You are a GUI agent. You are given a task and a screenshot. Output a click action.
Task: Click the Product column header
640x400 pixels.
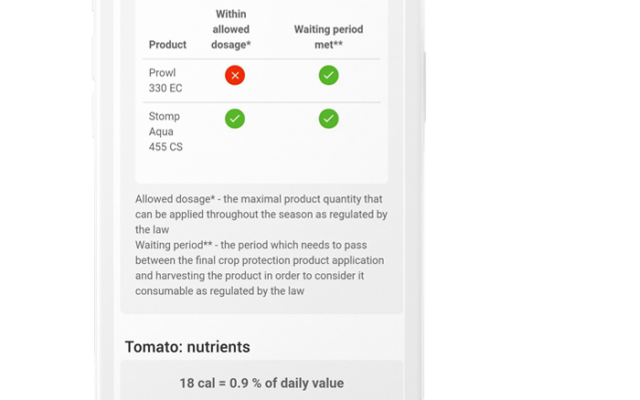tap(167, 44)
